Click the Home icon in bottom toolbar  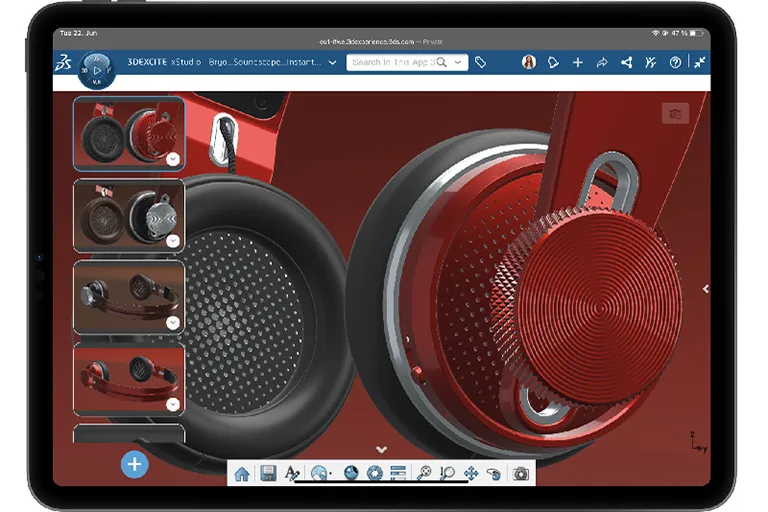tap(242, 474)
